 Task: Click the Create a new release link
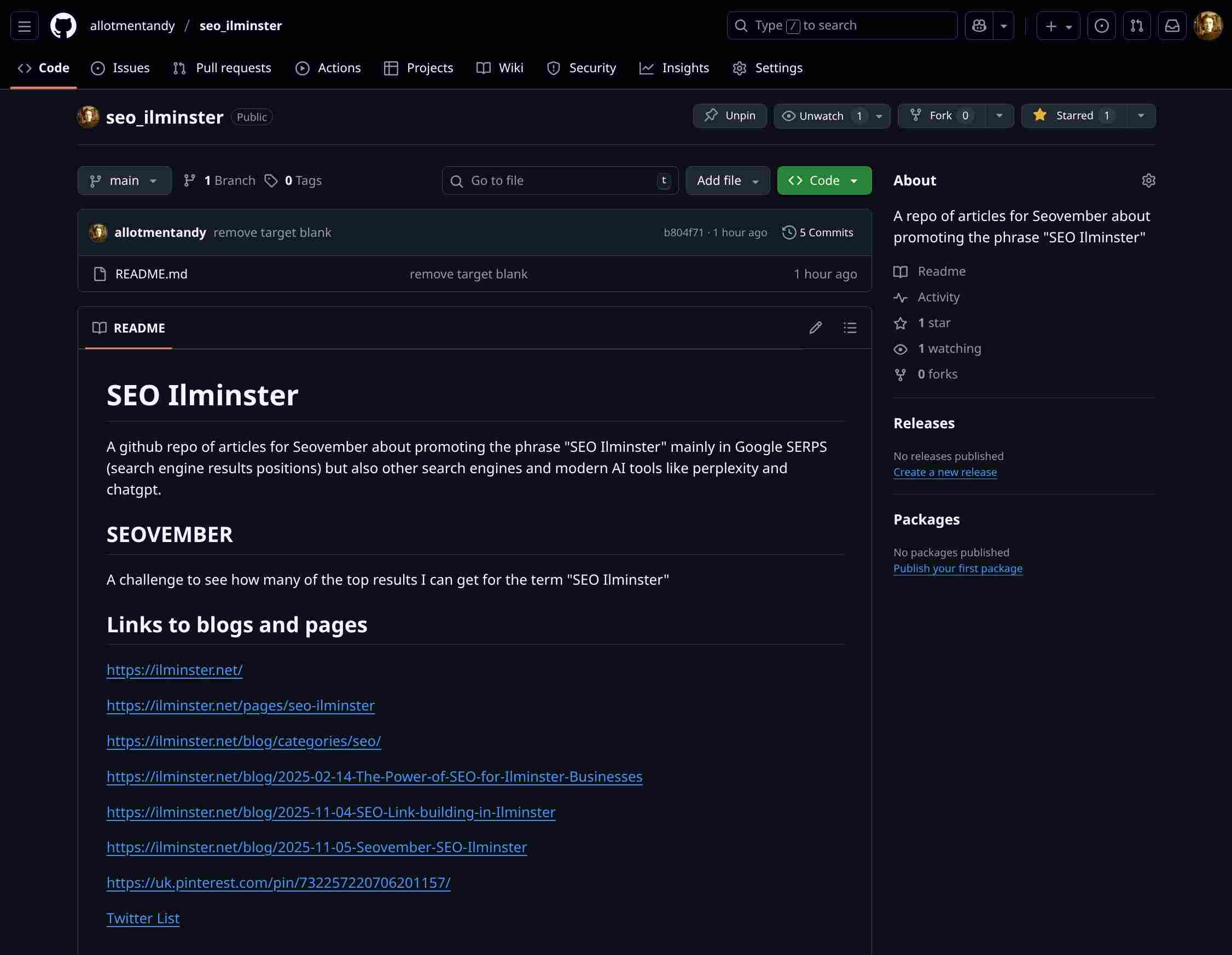click(x=945, y=471)
